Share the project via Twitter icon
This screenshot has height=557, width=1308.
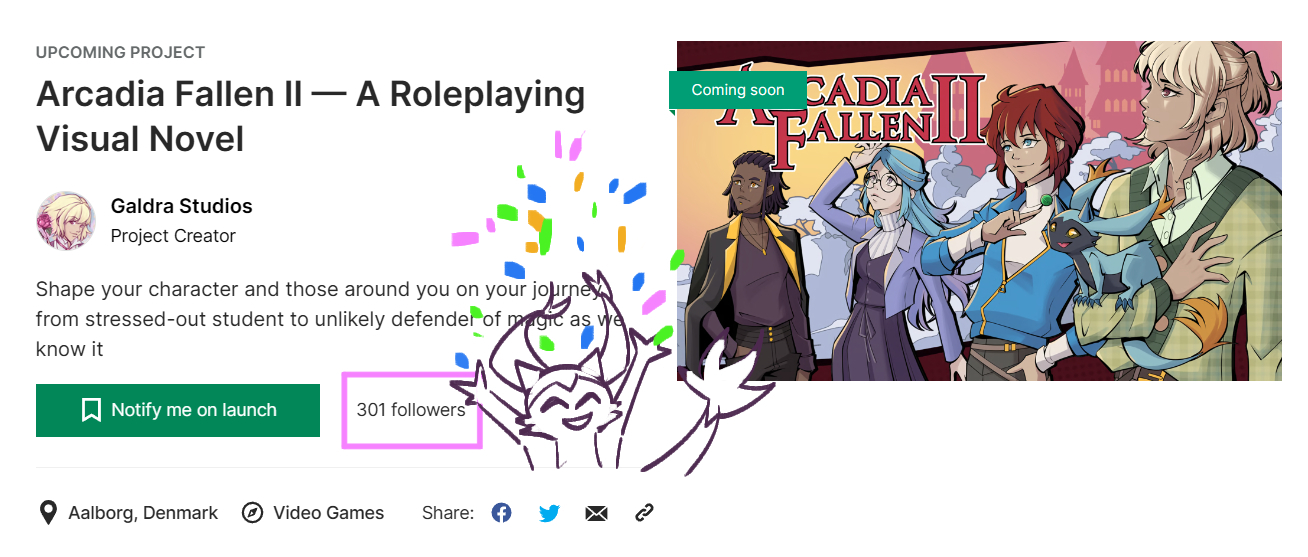coord(549,513)
